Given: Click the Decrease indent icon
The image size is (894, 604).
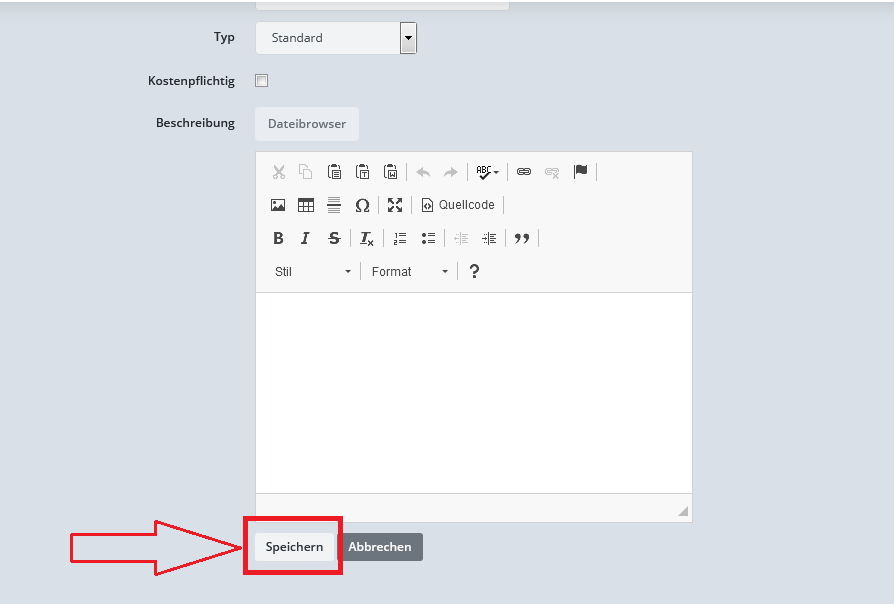Looking at the screenshot, I should 461,238.
